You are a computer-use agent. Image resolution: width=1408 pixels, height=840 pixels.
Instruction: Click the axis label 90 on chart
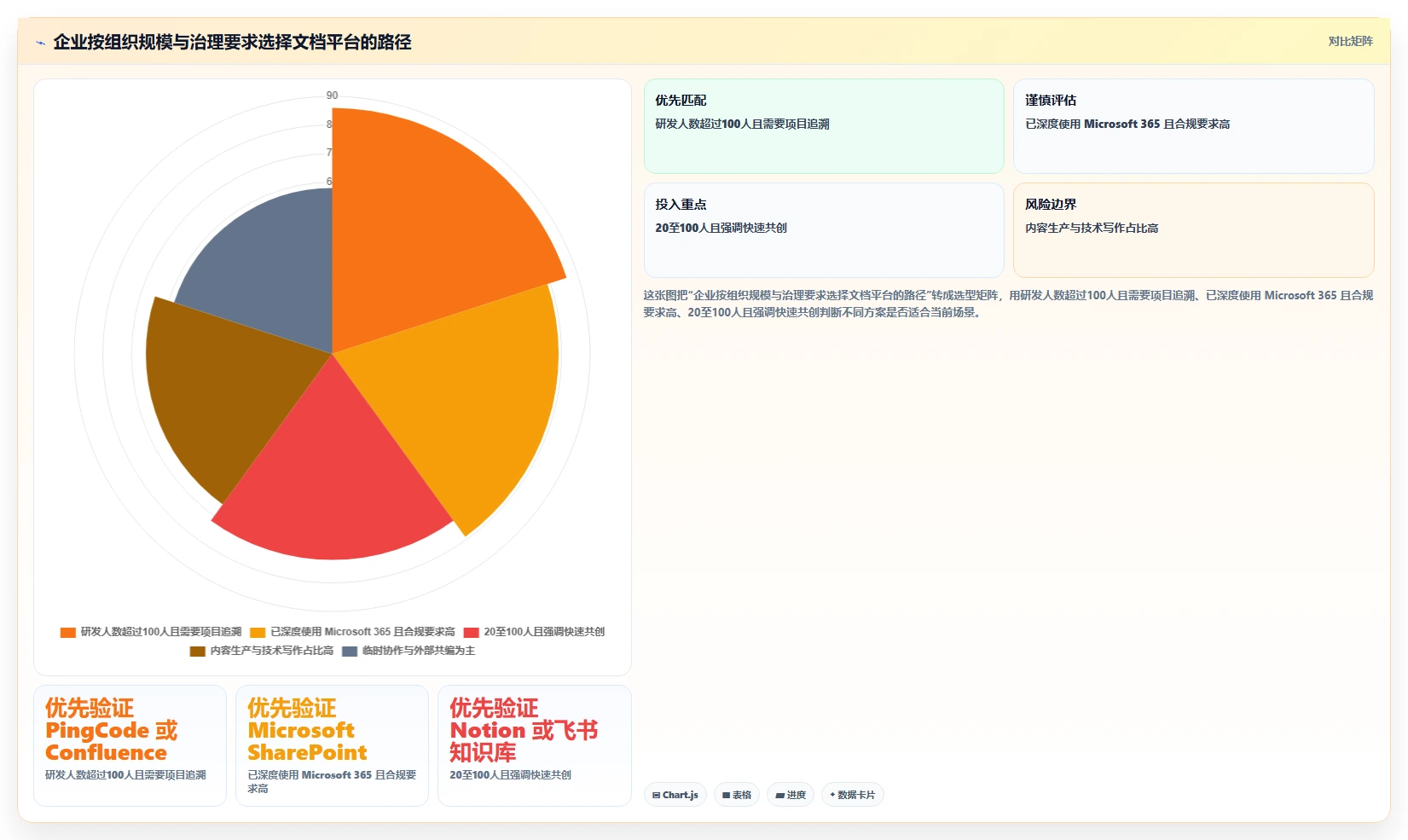pyautogui.click(x=332, y=96)
